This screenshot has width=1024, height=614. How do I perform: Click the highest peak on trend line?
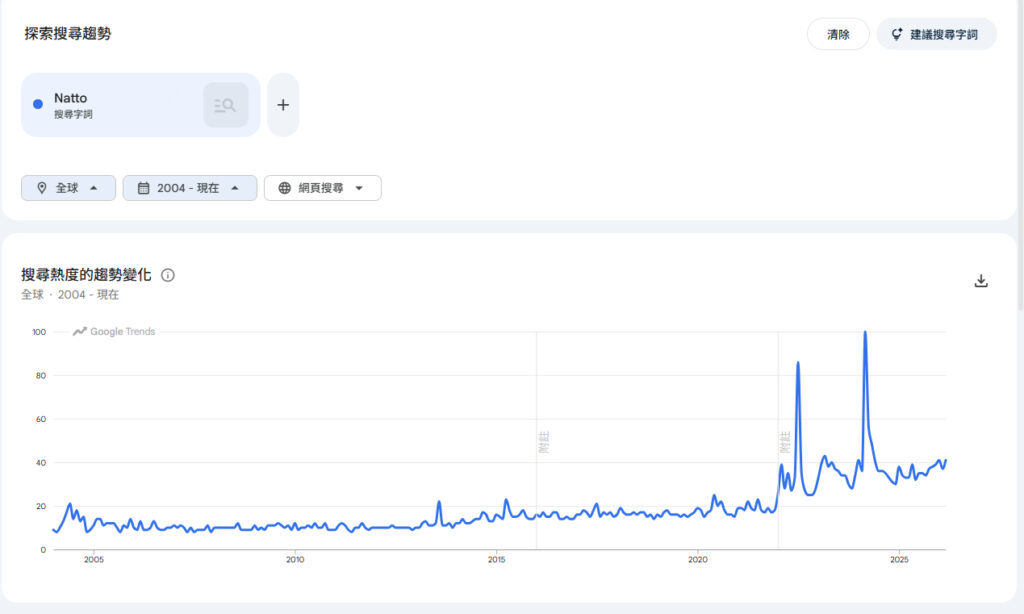[x=865, y=333]
